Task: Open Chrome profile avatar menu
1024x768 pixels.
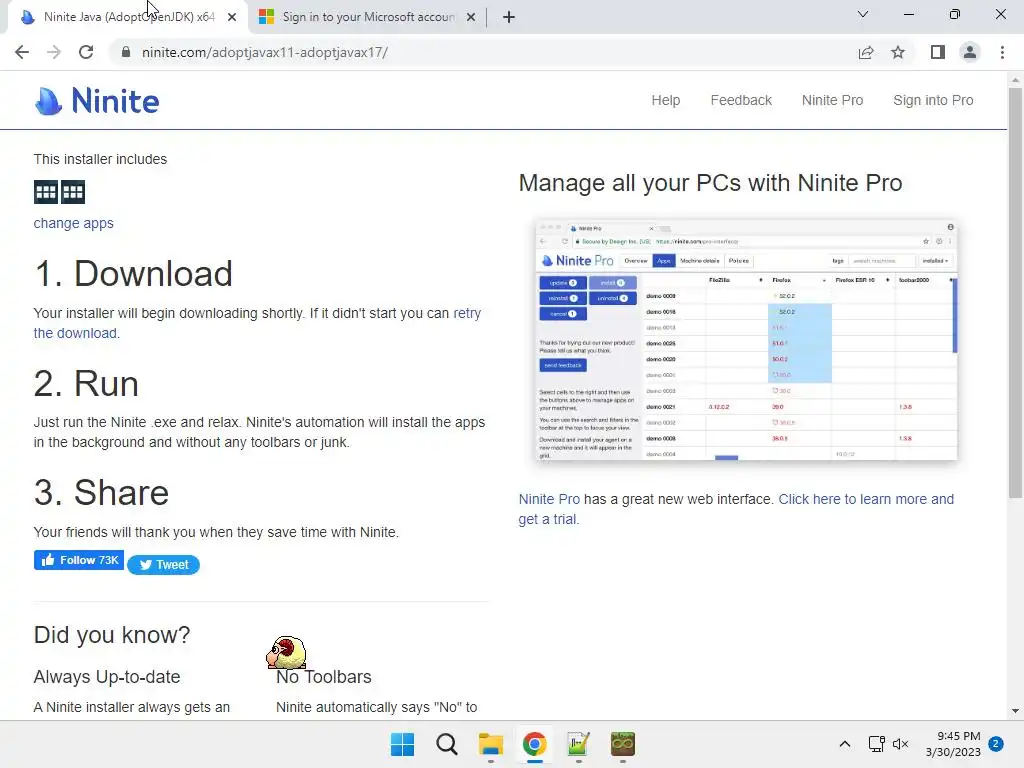Action: click(970, 52)
